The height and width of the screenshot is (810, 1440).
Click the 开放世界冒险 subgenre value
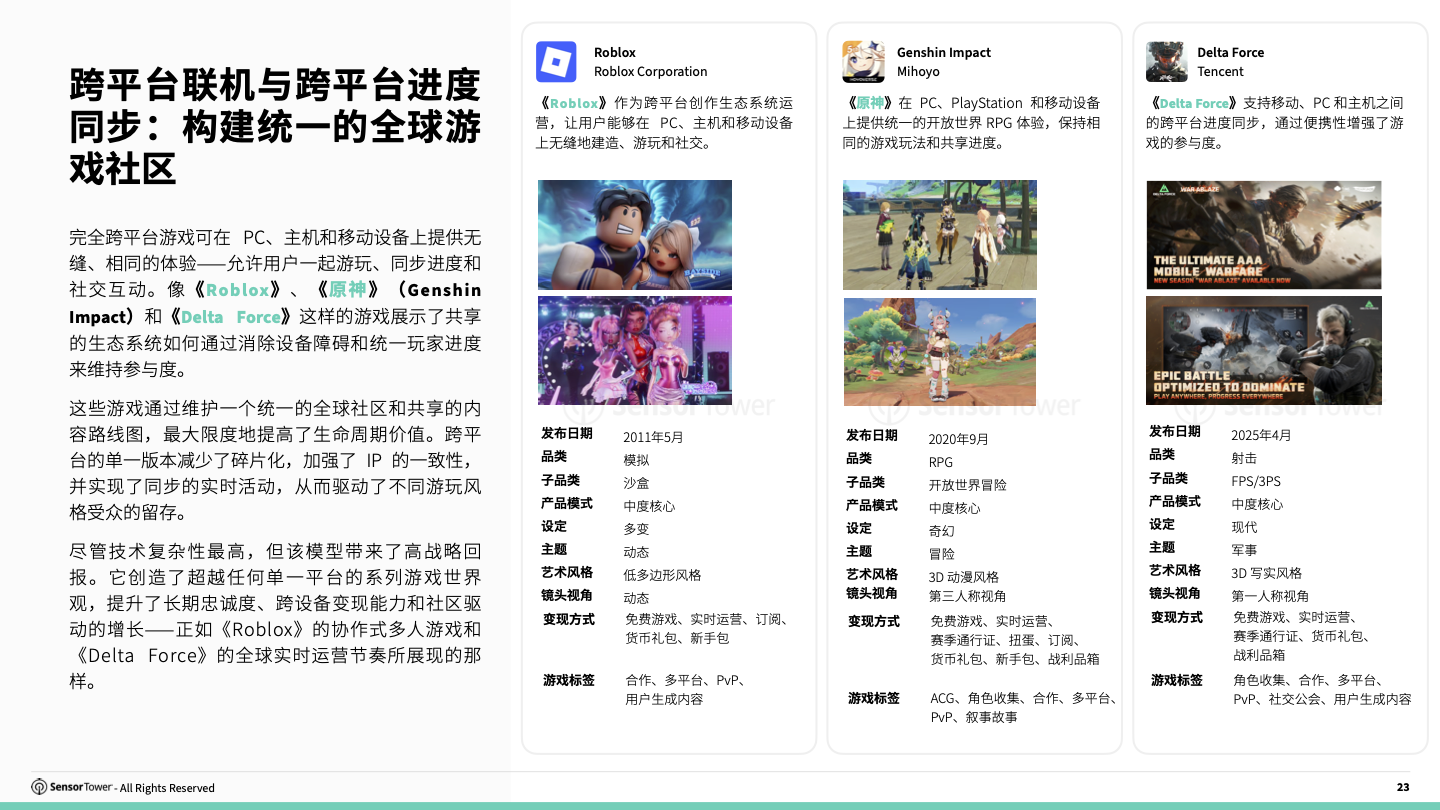tap(968, 485)
